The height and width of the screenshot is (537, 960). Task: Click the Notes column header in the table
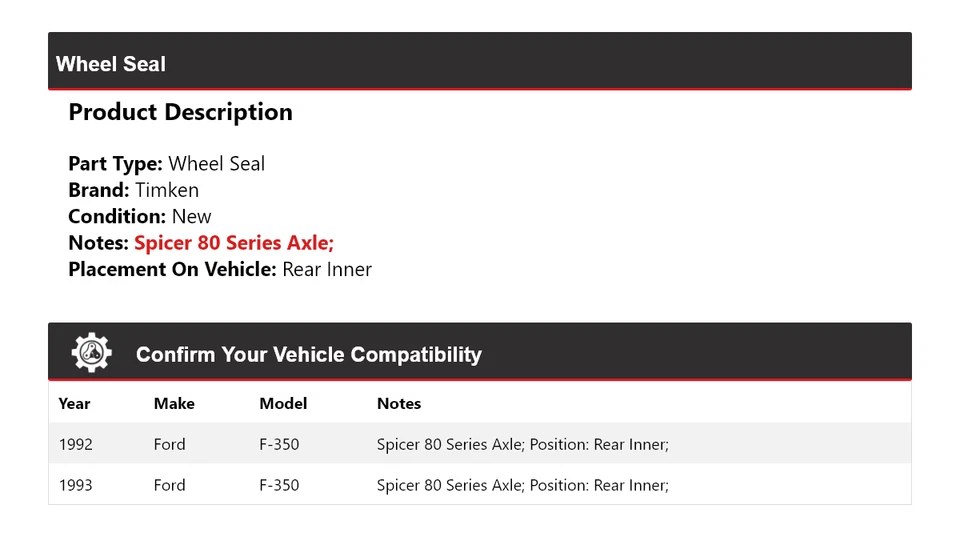(399, 404)
